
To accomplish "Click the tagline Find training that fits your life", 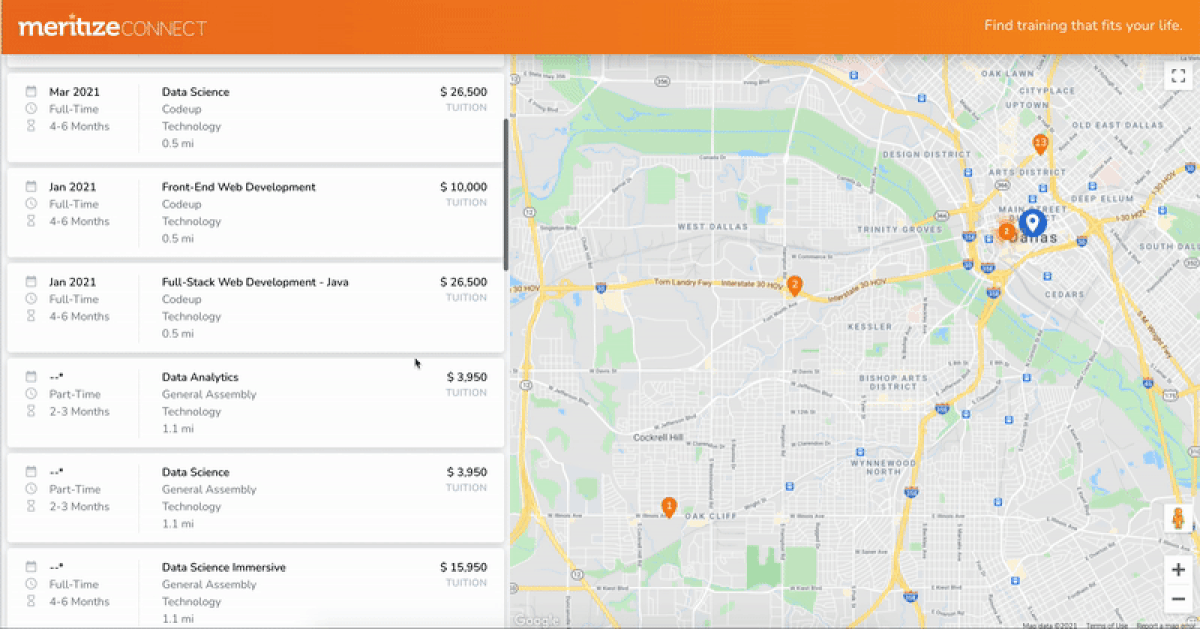I will tap(1083, 26).
